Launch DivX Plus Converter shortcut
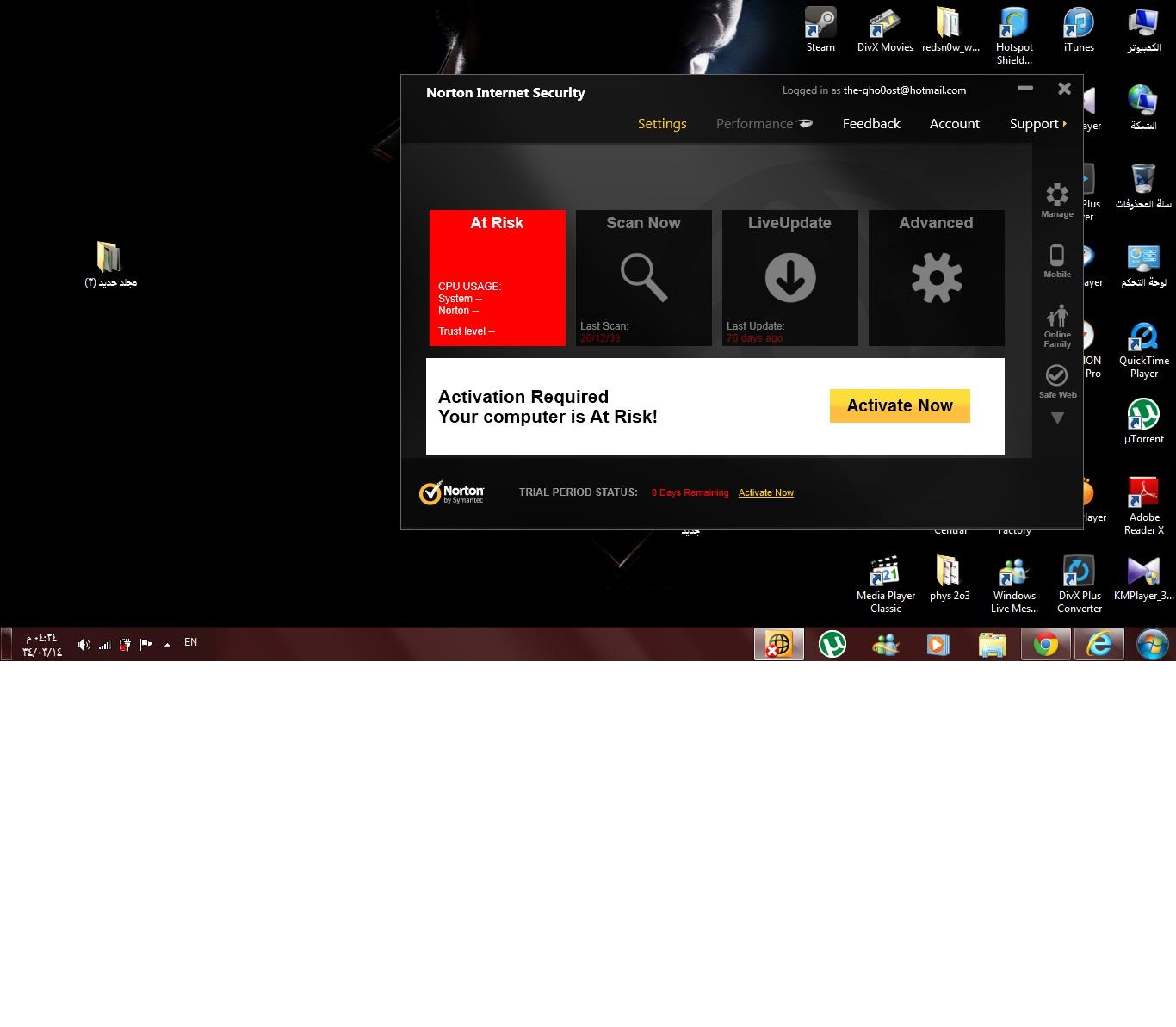 pos(1079,585)
